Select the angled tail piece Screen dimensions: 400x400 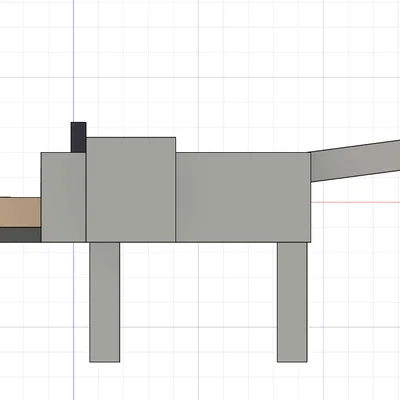click(x=355, y=161)
